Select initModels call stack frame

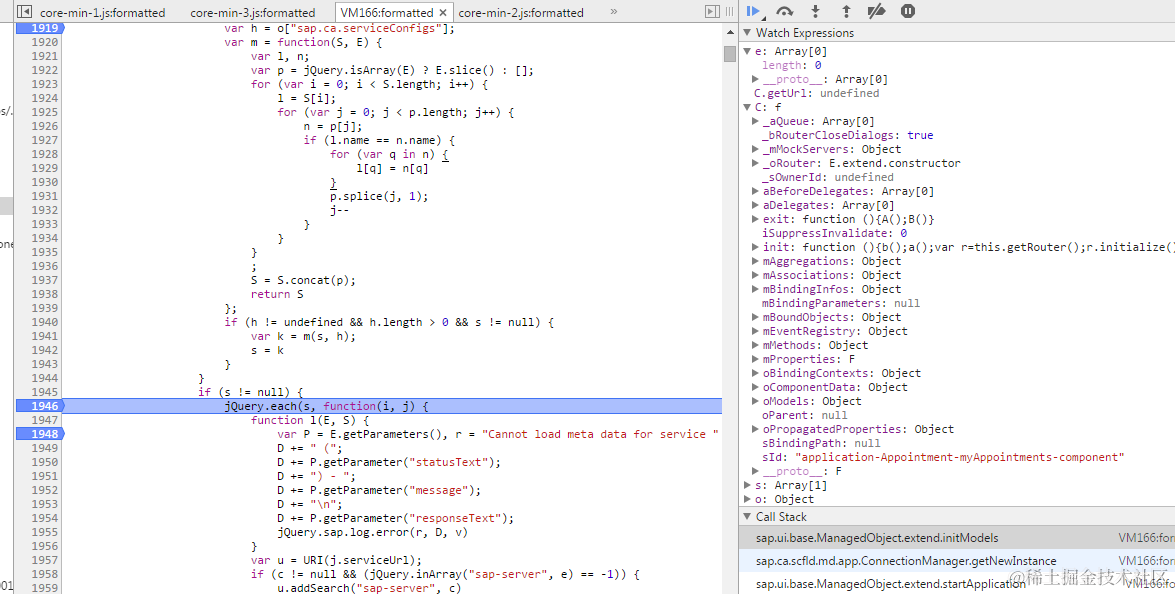pos(956,538)
